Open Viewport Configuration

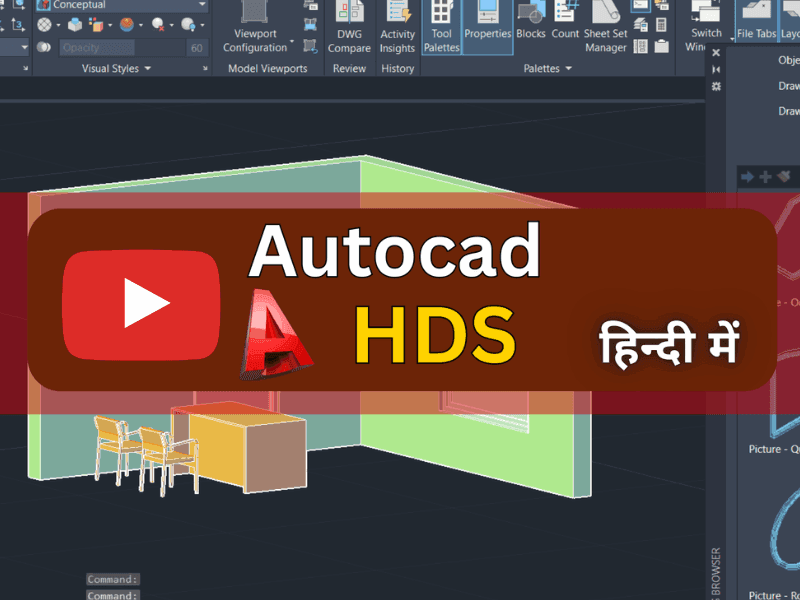click(x=255, y=28)
